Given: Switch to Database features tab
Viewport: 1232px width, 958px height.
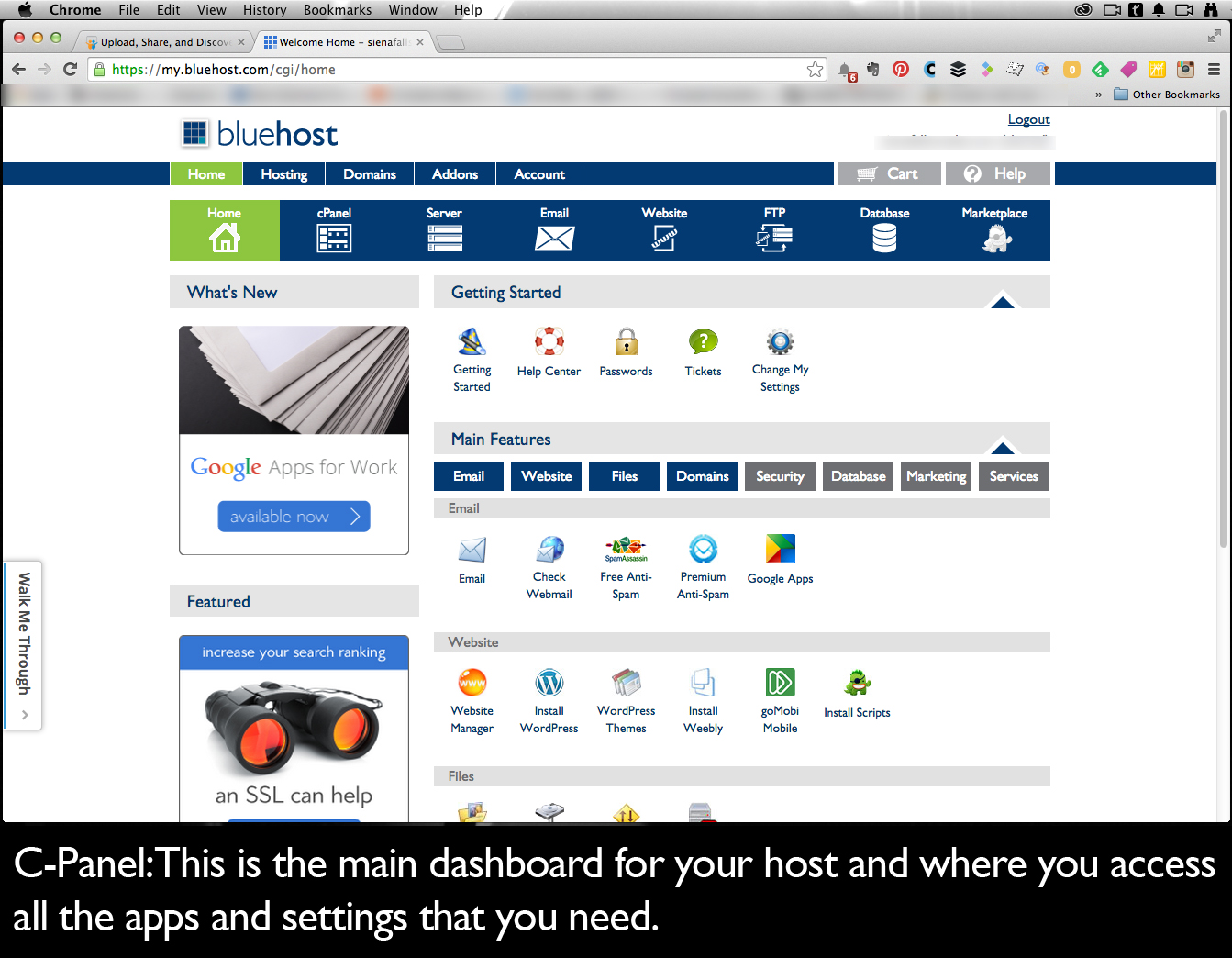Looking at the screenshot, I should [858, 476].
